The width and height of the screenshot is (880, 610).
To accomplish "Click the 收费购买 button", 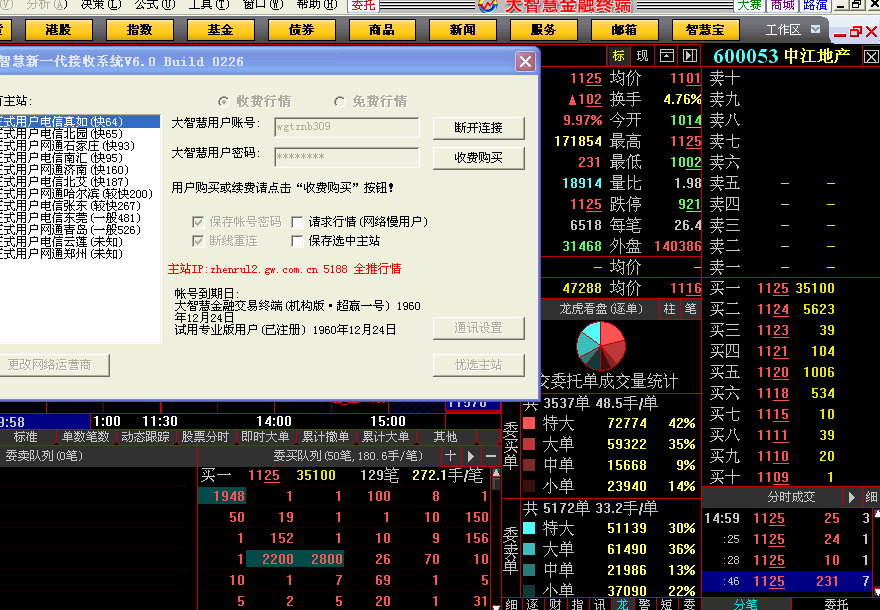I will 478,158.
